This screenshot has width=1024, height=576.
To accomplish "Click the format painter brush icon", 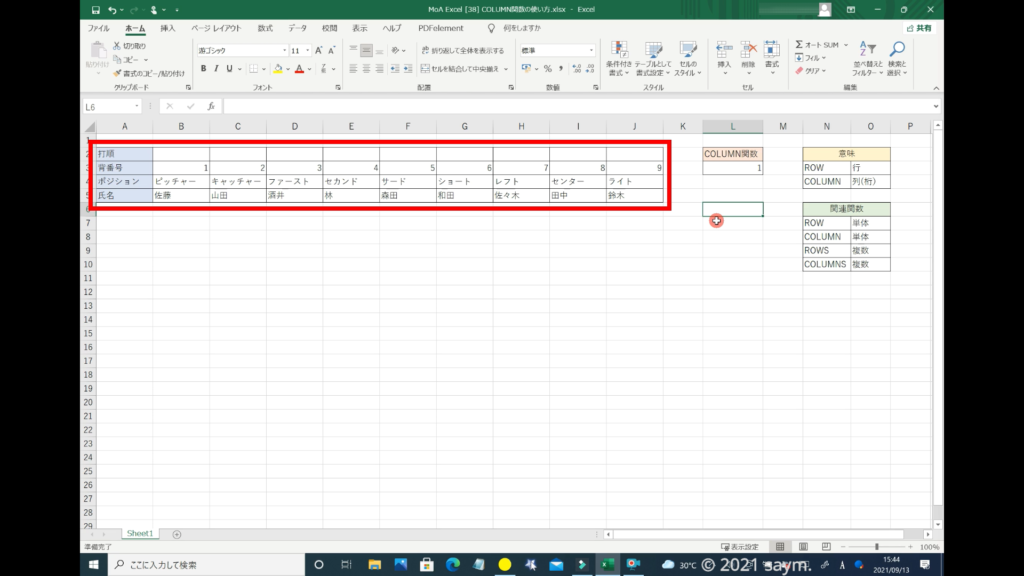I will (117, 73).
